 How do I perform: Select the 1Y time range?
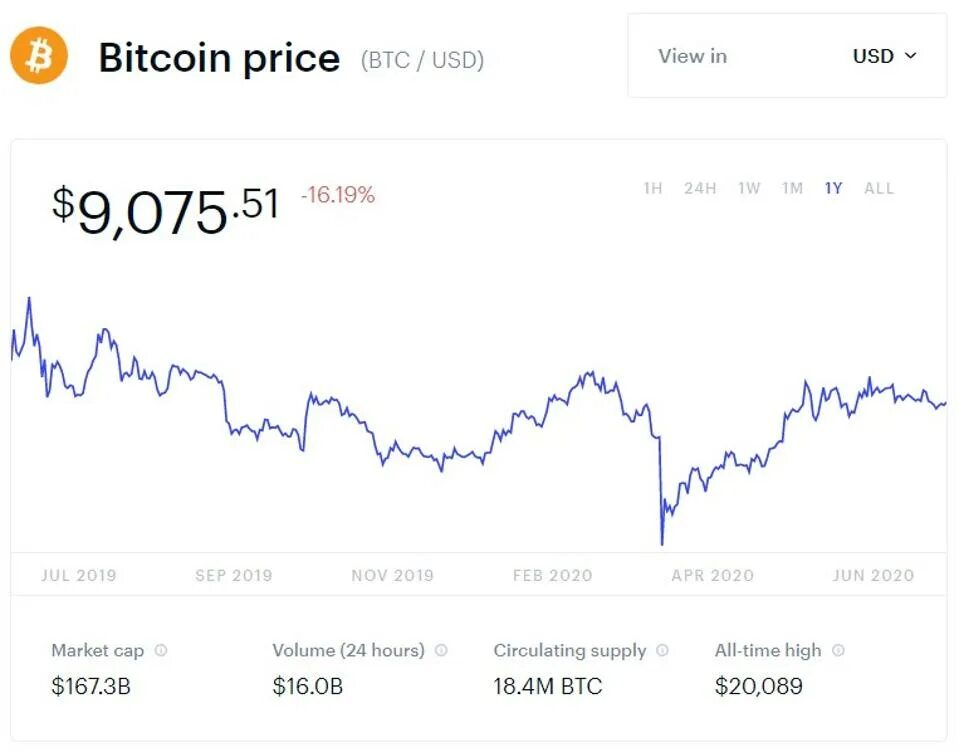833,188
